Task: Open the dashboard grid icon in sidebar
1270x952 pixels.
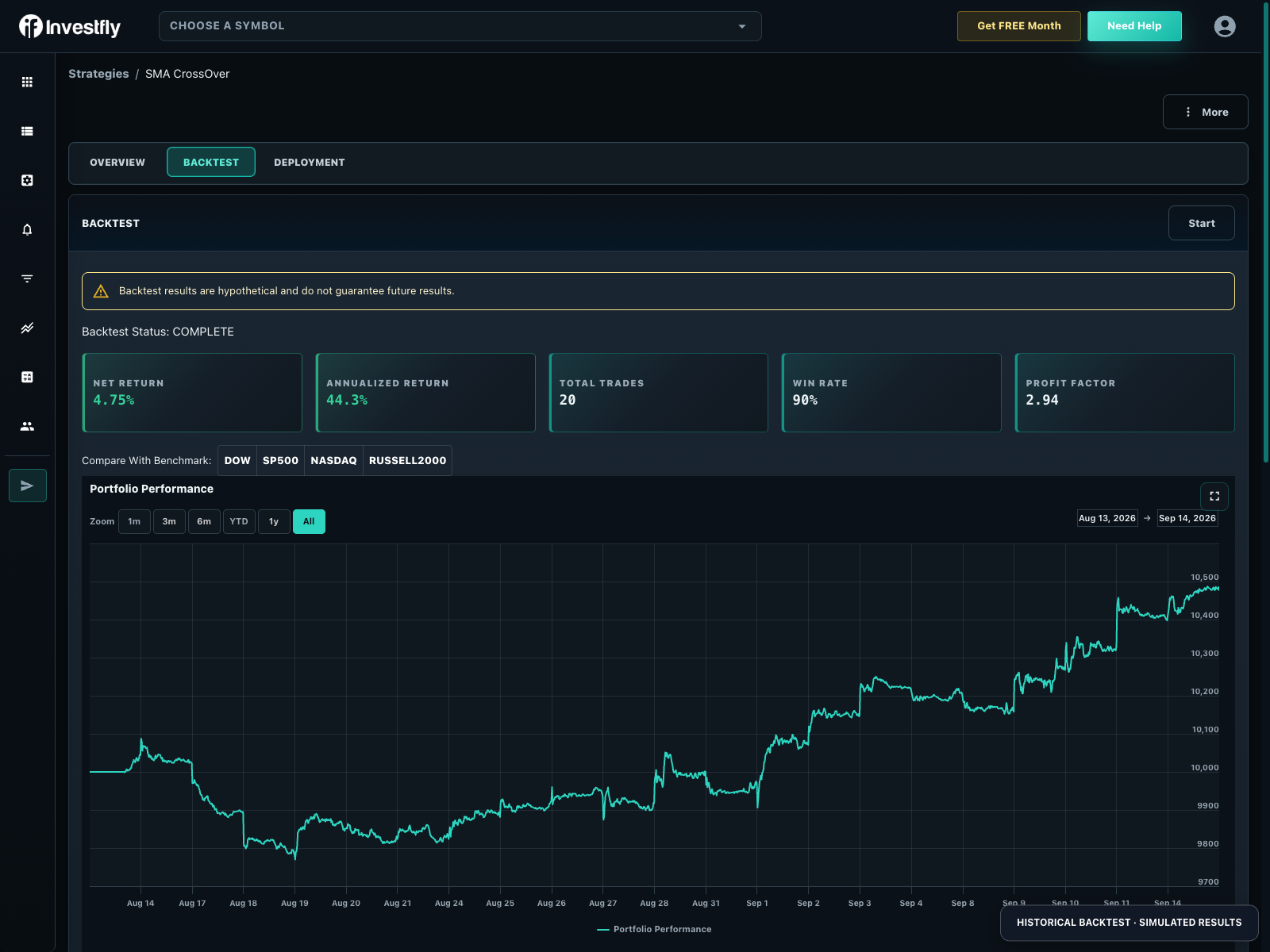Action: [x=27, y=82]
